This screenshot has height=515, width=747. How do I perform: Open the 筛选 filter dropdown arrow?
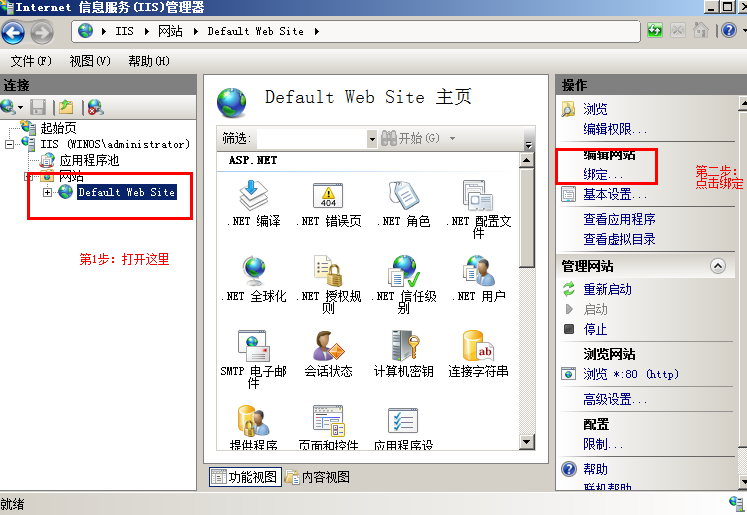pos(372,139)
